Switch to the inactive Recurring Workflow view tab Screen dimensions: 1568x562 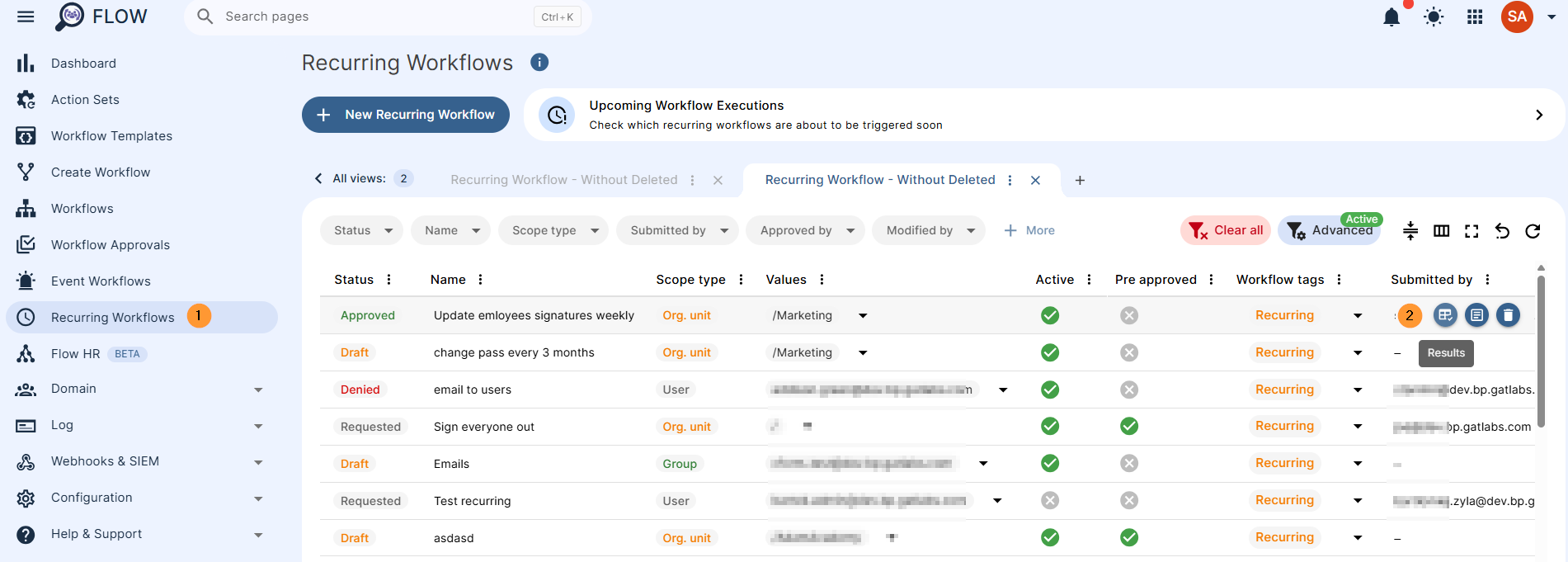(564, 180)
